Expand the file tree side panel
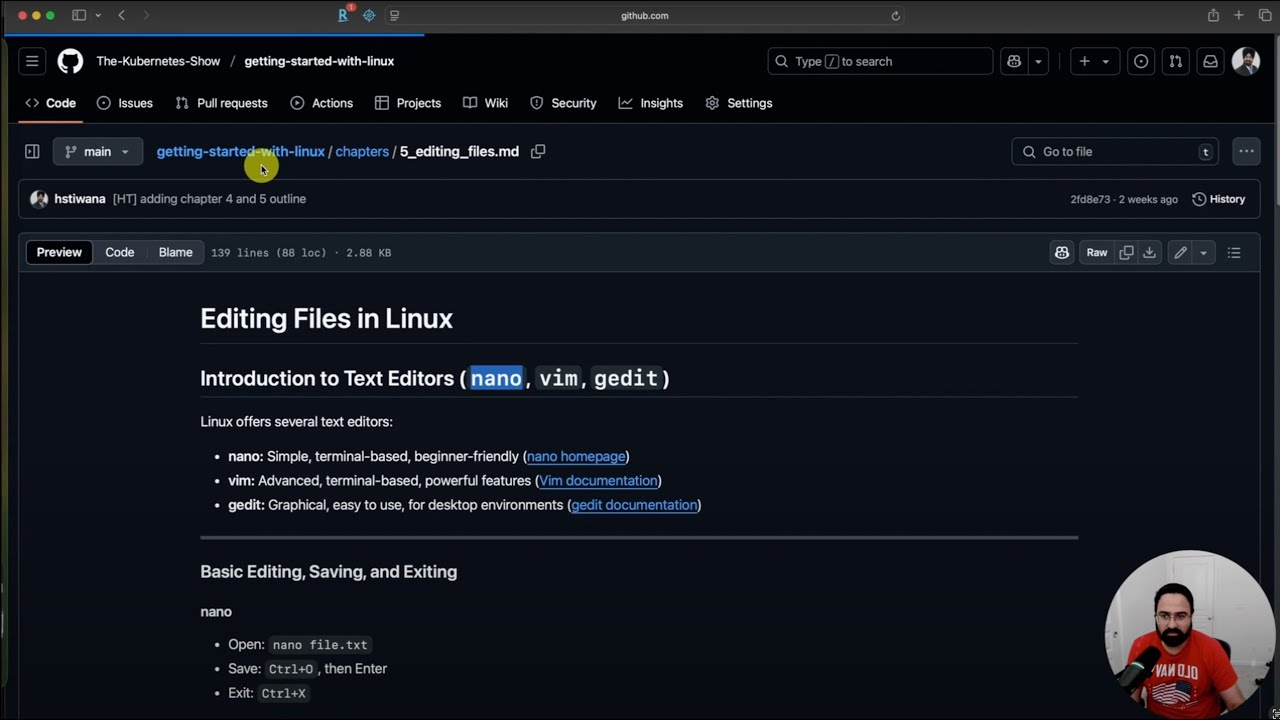The image size is (1280, 720). click(x=32, y=152)
